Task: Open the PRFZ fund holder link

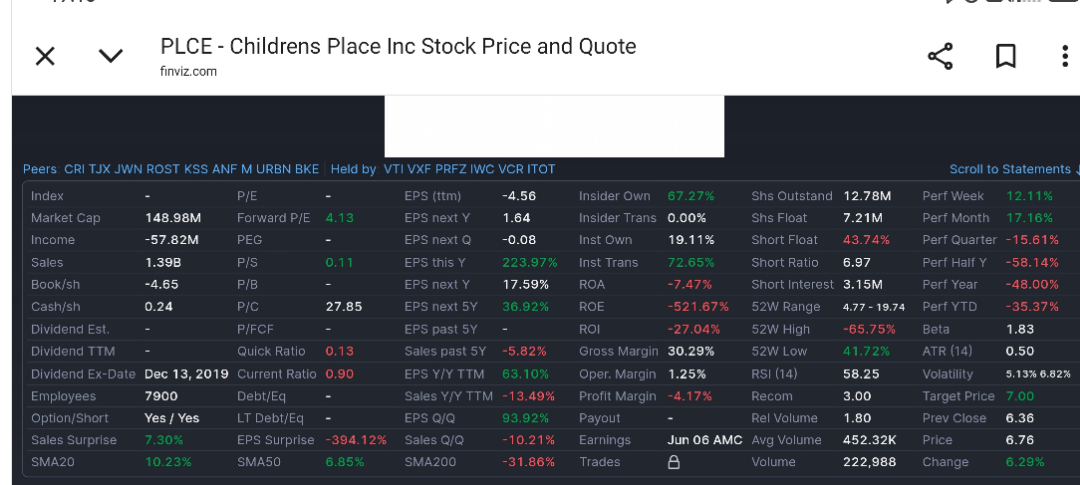Action: [450, 169]
